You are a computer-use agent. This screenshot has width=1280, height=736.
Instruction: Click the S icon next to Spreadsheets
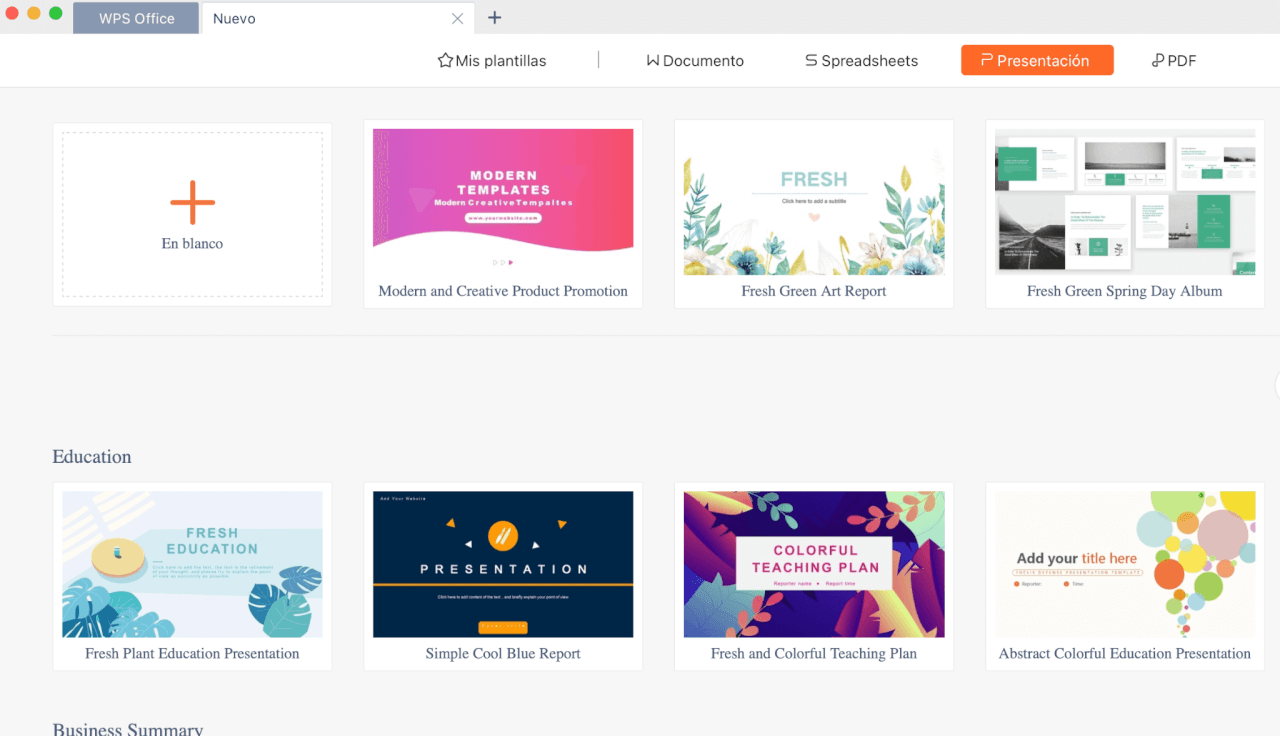coord(811,61)
